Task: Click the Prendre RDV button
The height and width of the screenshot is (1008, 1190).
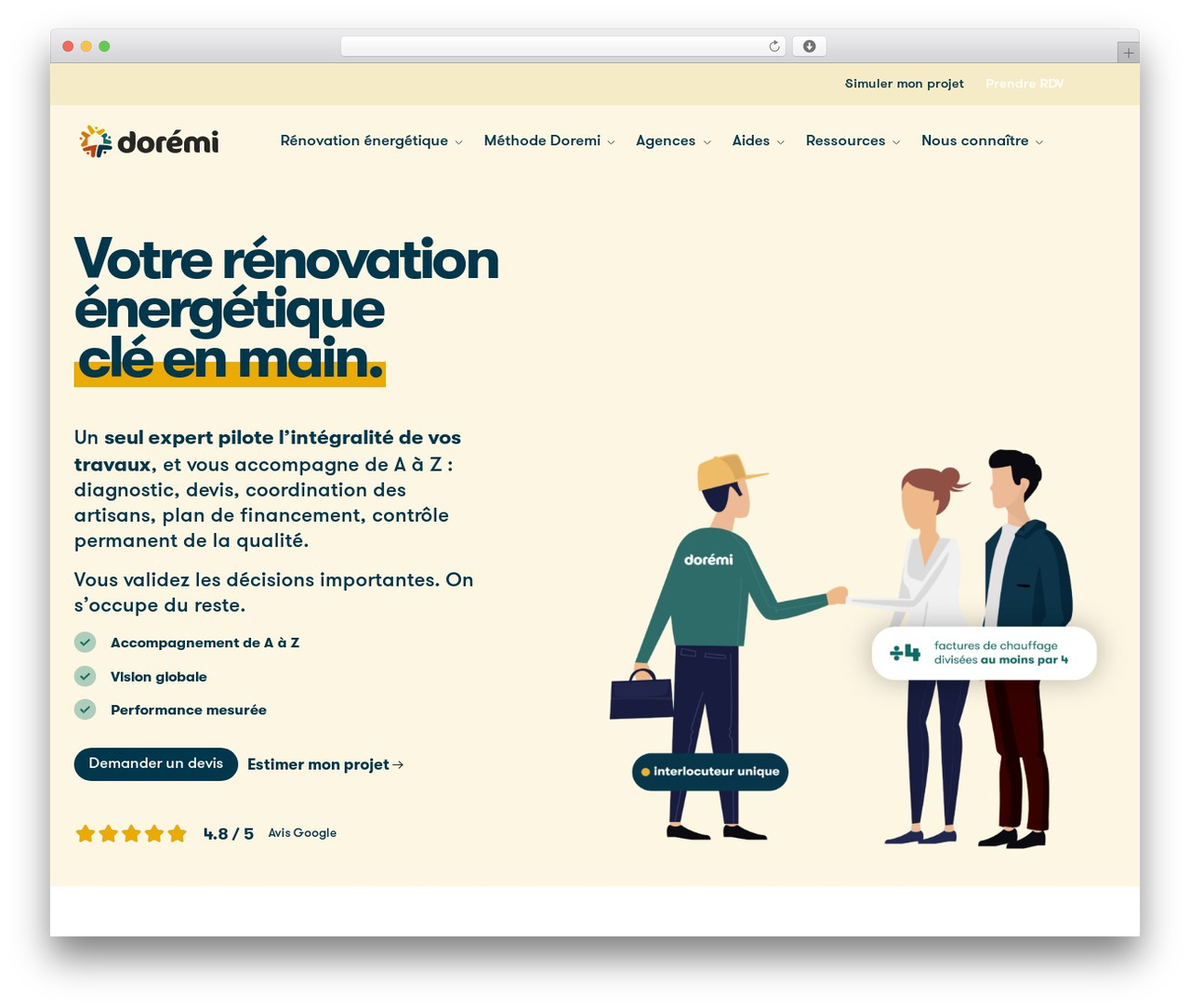Action: point(1025,84)
